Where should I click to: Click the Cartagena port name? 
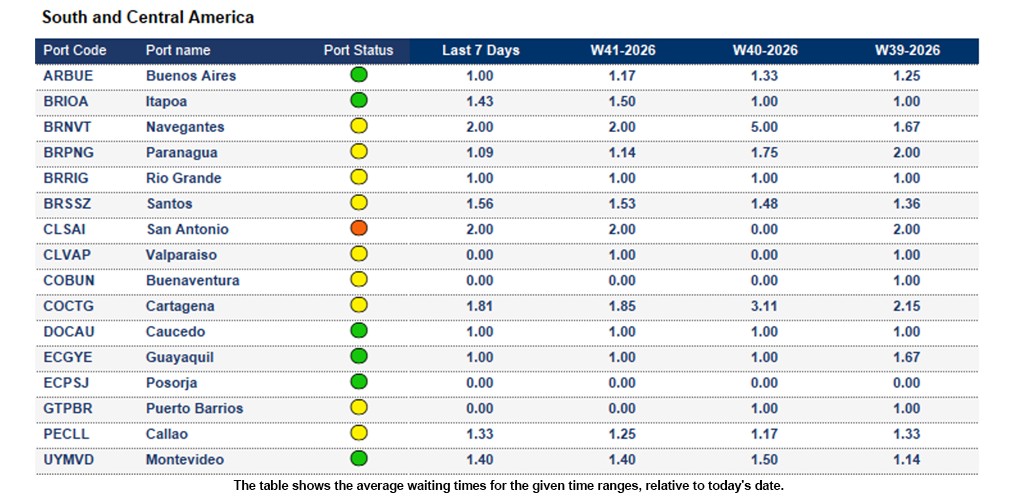tap(180, 307)
